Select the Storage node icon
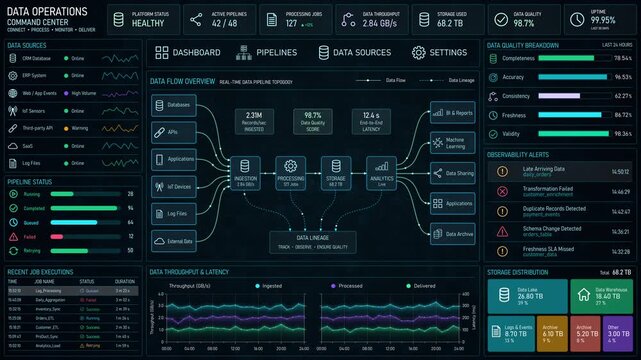This screenshot has height=360, width=641. click(336, 166)
